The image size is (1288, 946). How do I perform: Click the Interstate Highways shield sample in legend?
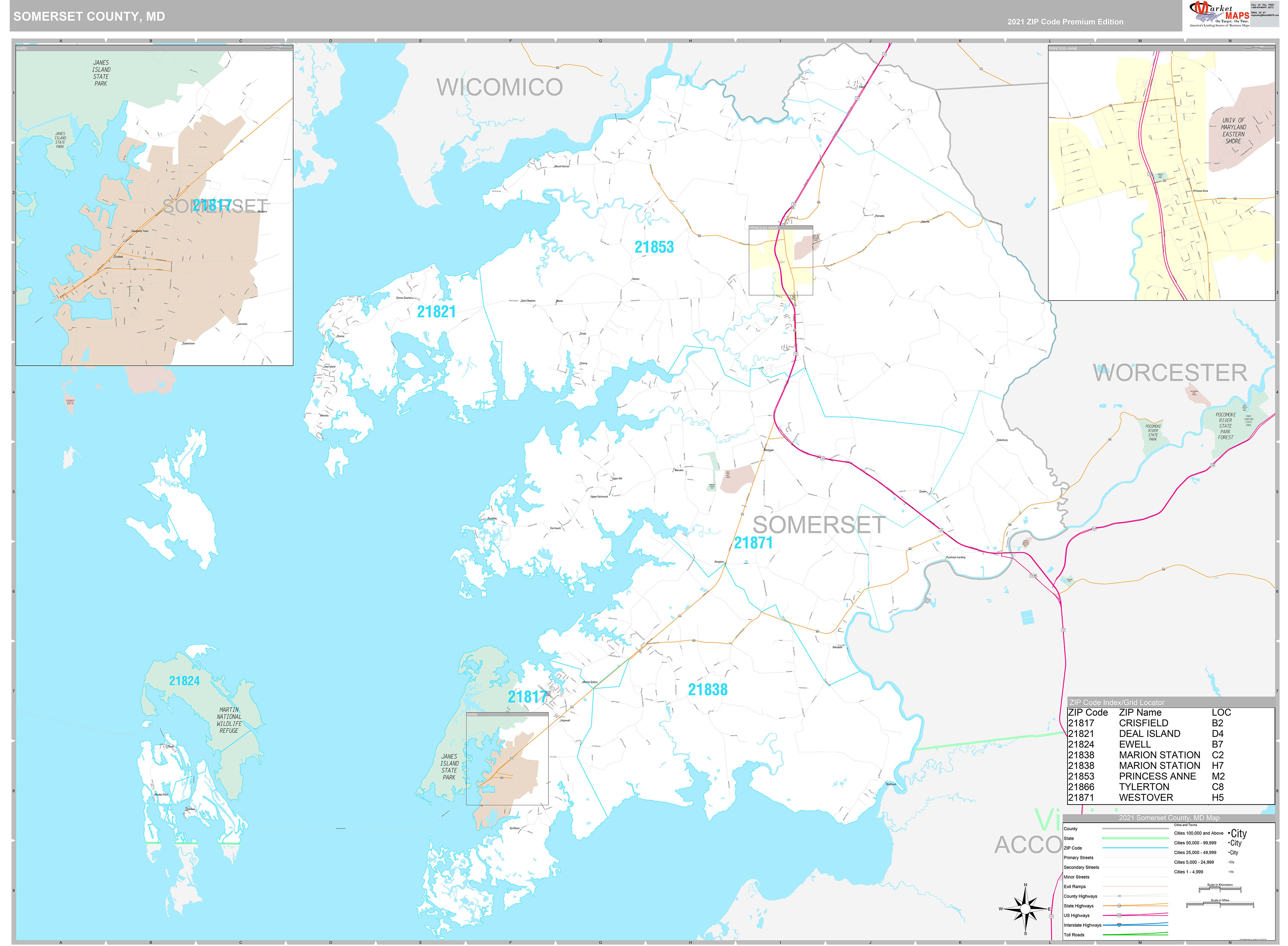point(1119,925)
